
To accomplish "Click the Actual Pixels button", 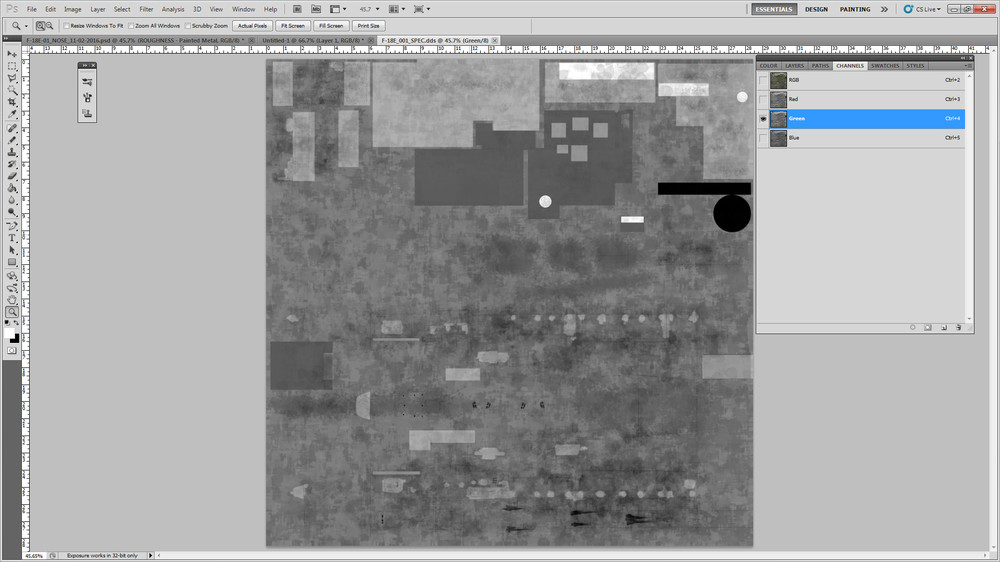I will click(252, 26).
